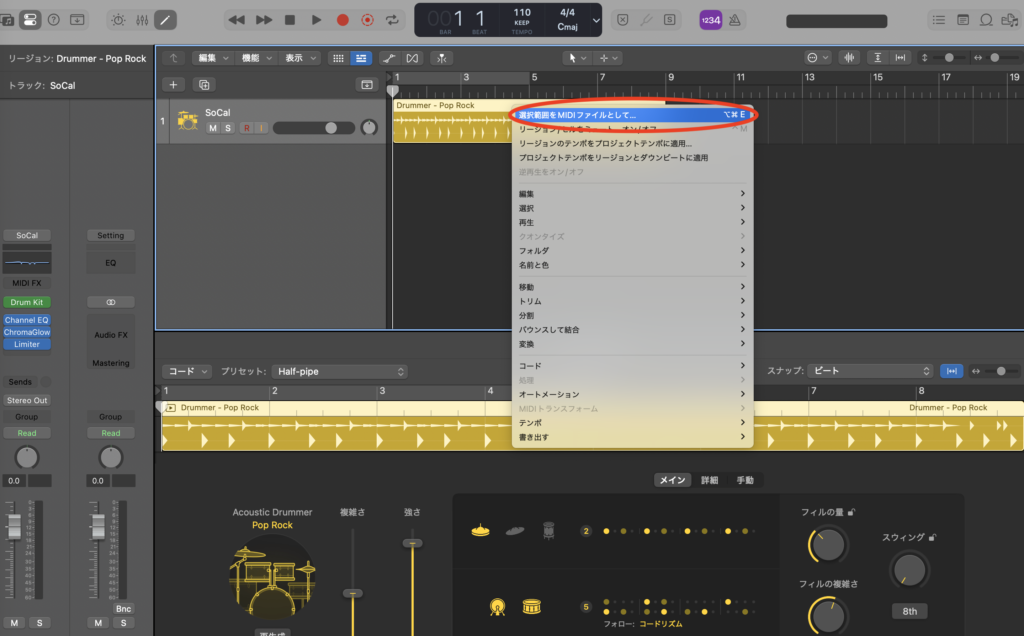This screenshot has width=1024, height=636.
Task: Click the Catch Playhead icon
Action: [441, 58]
